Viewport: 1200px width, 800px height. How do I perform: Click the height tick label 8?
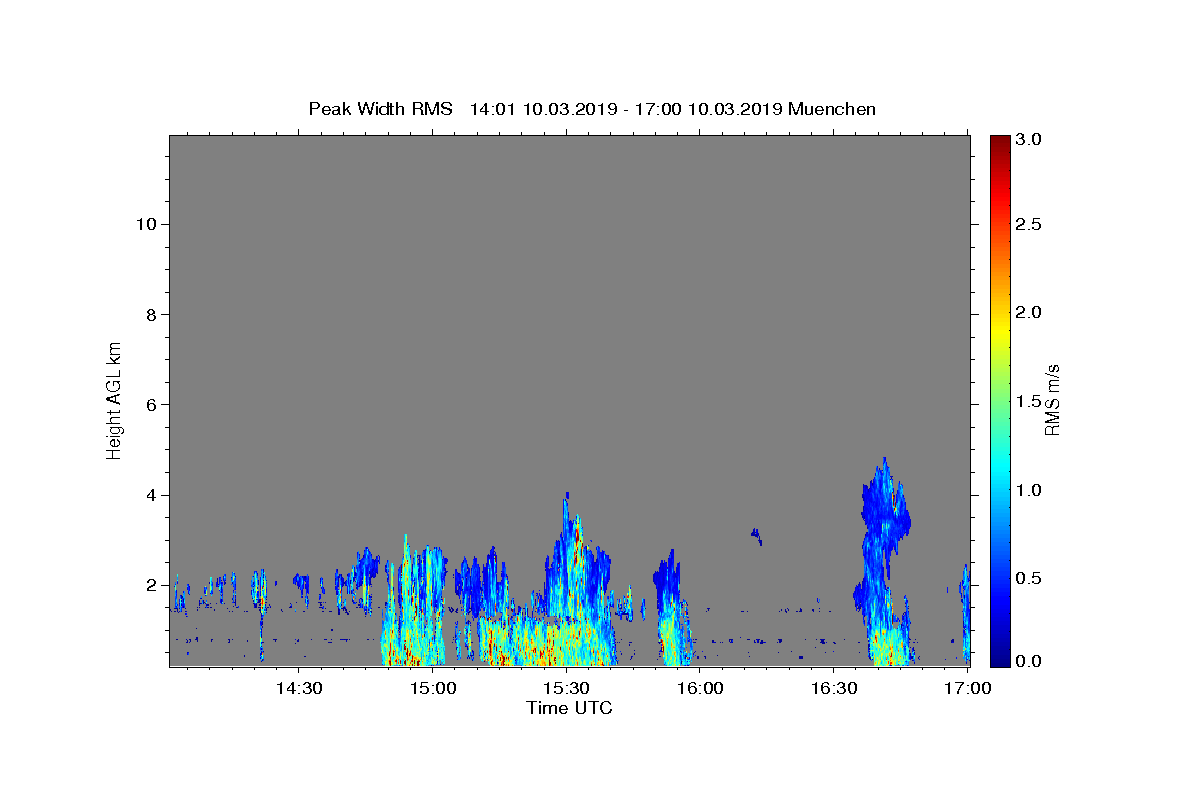pyautogui.click(x=152, y=314)
